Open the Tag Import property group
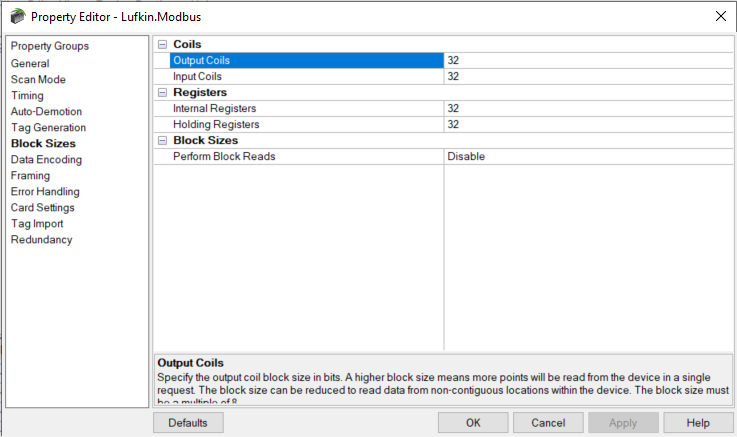Image resolution: width=737 pixels, height=437 pixels. 37,223
